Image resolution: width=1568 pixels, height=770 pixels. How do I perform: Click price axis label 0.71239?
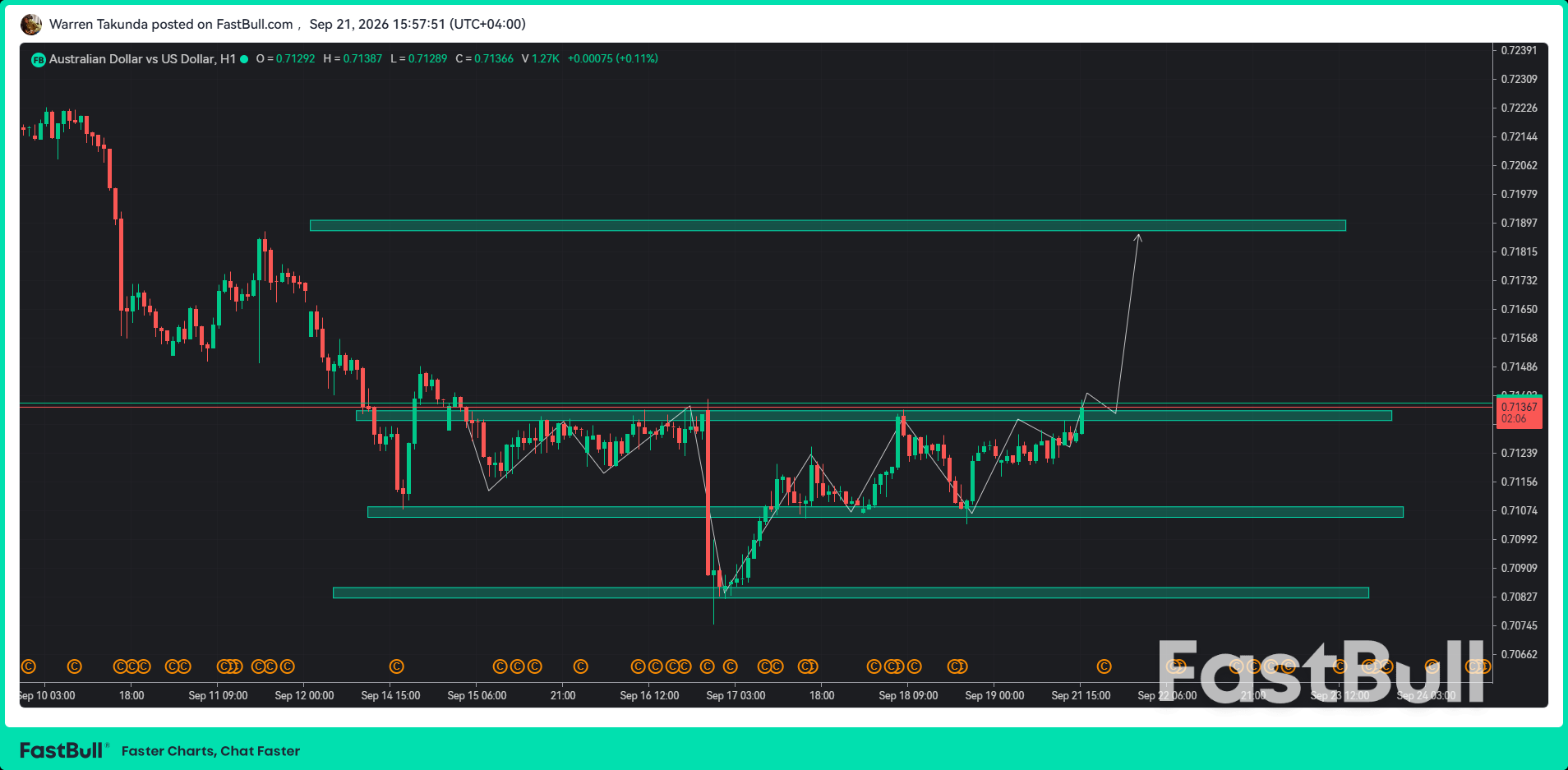point(1519,453)
